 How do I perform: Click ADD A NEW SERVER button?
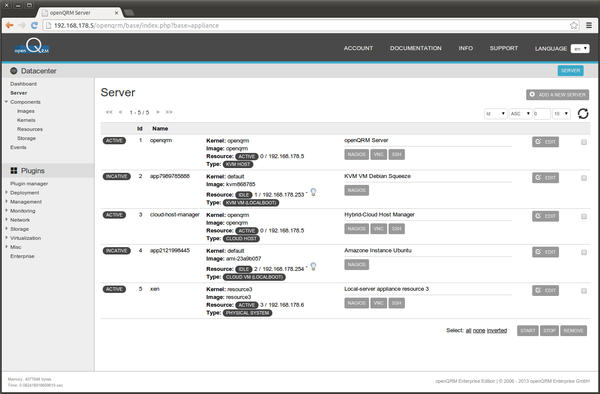(558, 94)
